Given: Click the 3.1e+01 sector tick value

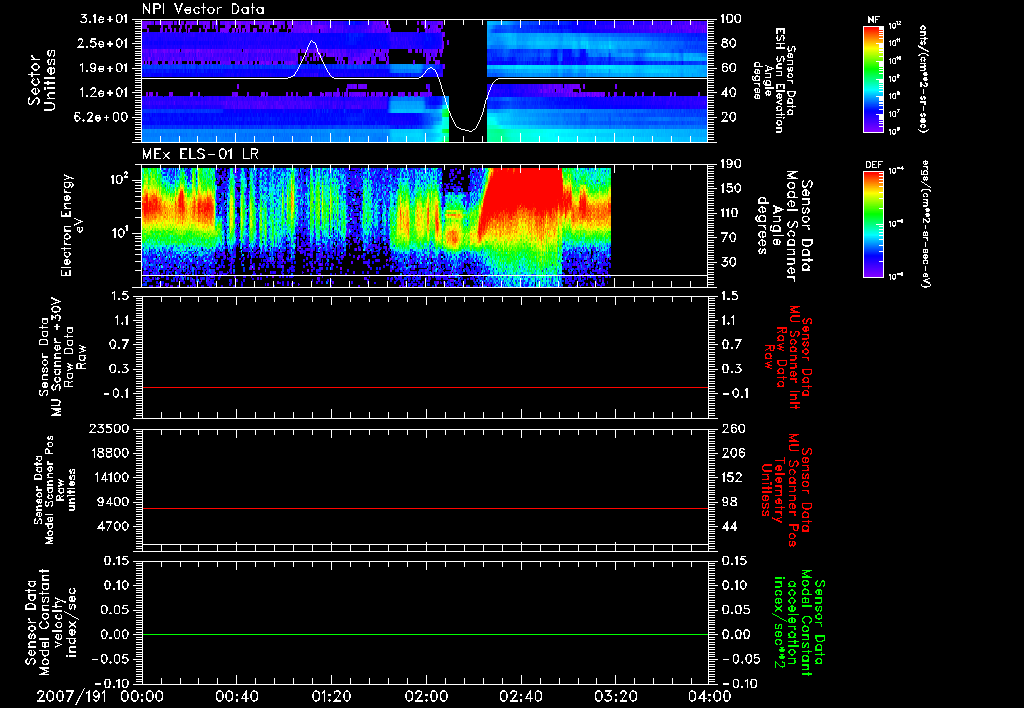Looking at the screenshot, I should [104, 19].
